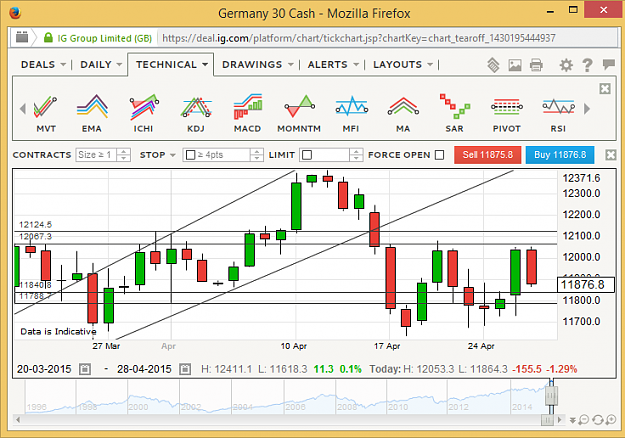Add the RSI indicator
The image size is (625, 438).
pos(558,113)
